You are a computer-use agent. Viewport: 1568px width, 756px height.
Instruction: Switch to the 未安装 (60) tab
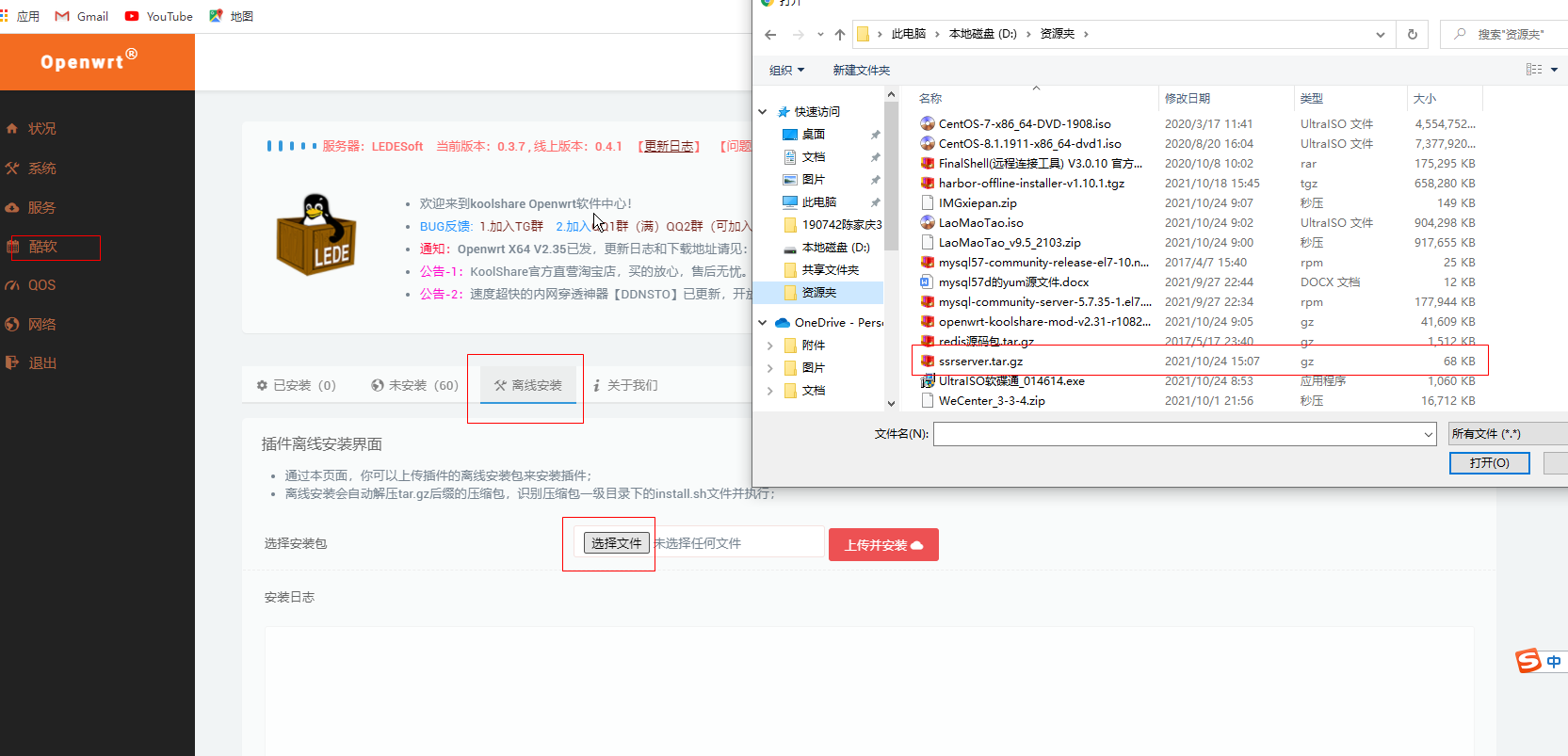(x=414, y=385)
